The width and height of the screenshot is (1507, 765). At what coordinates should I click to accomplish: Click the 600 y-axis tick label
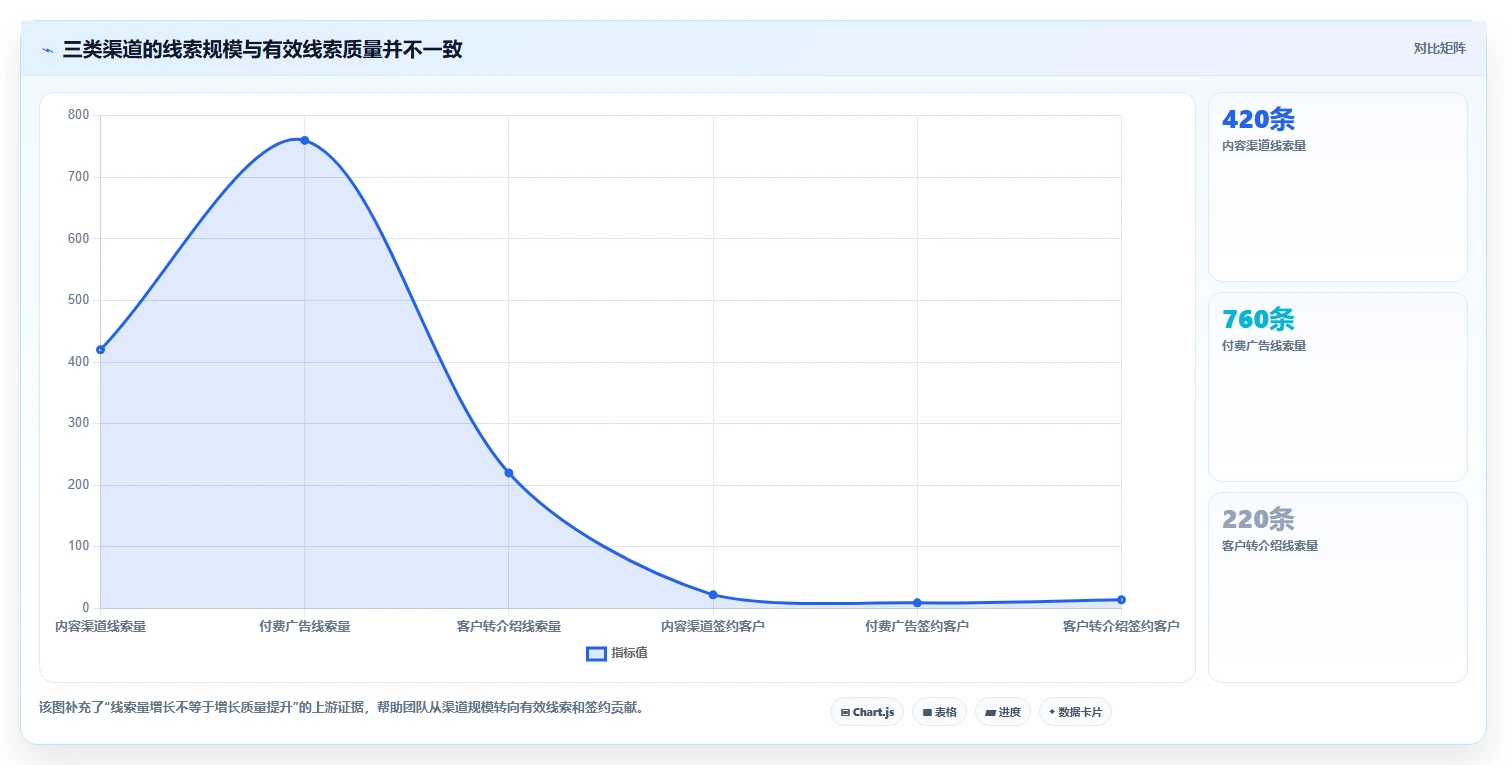point(79,238)
